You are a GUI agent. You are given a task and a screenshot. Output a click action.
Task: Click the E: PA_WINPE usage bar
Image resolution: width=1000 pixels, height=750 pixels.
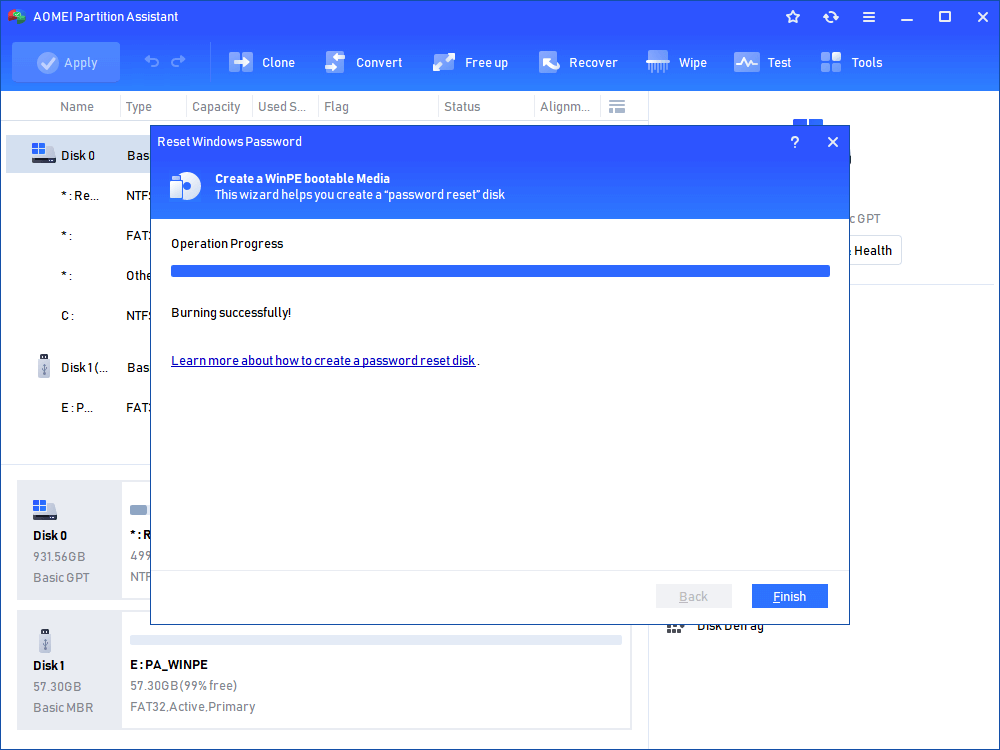click(x=376, y=640)
